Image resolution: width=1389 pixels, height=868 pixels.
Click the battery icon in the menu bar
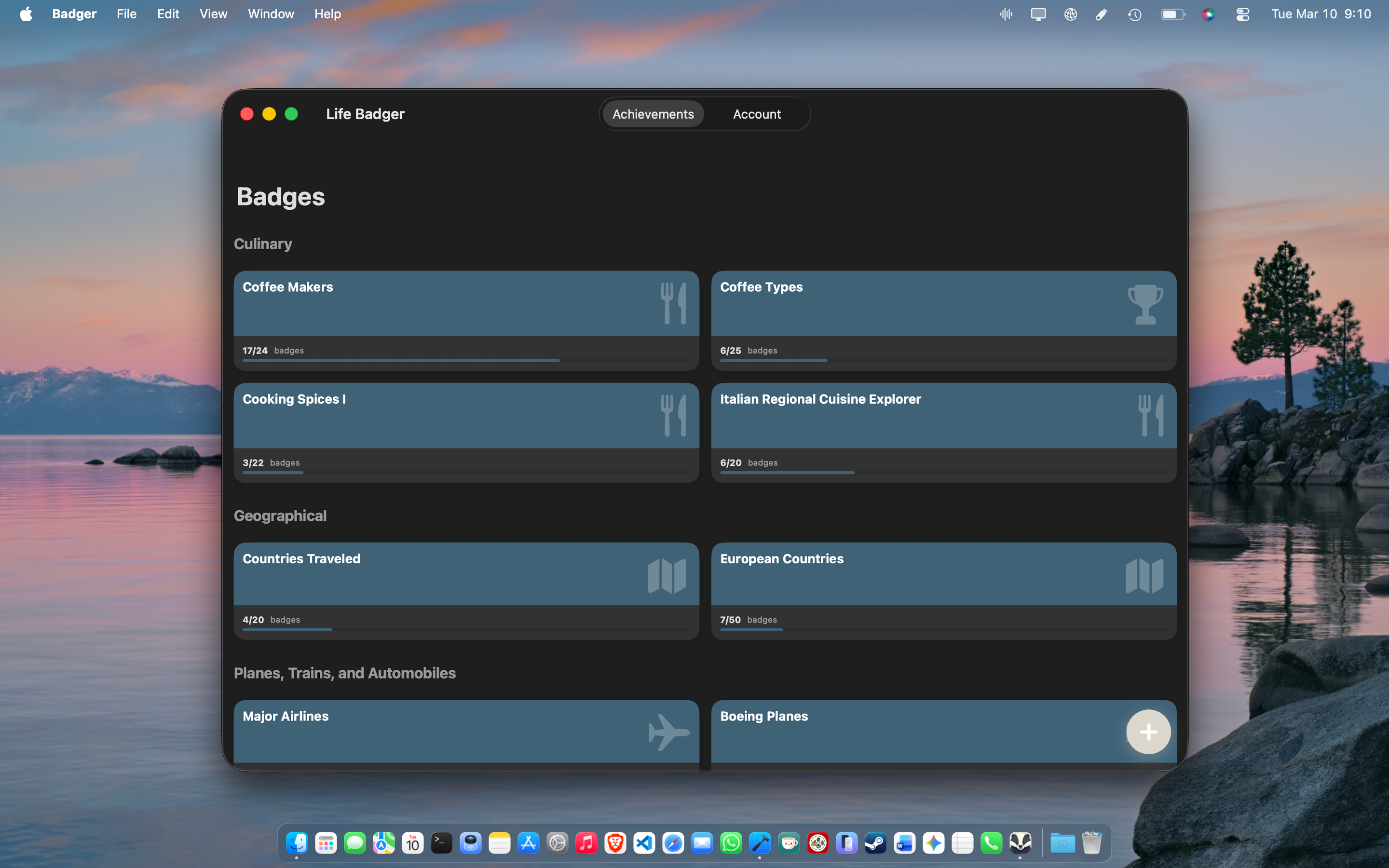point(1172,14)
